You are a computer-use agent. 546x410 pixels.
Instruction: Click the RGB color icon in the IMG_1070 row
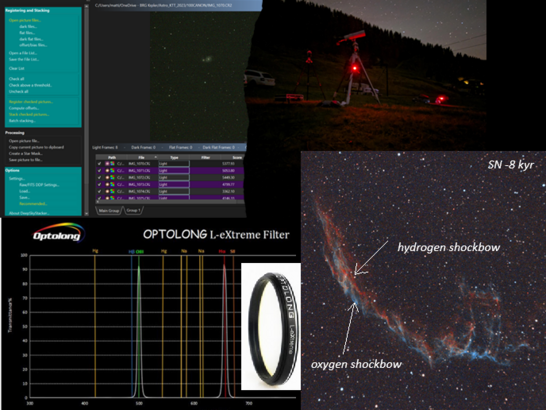112,163
